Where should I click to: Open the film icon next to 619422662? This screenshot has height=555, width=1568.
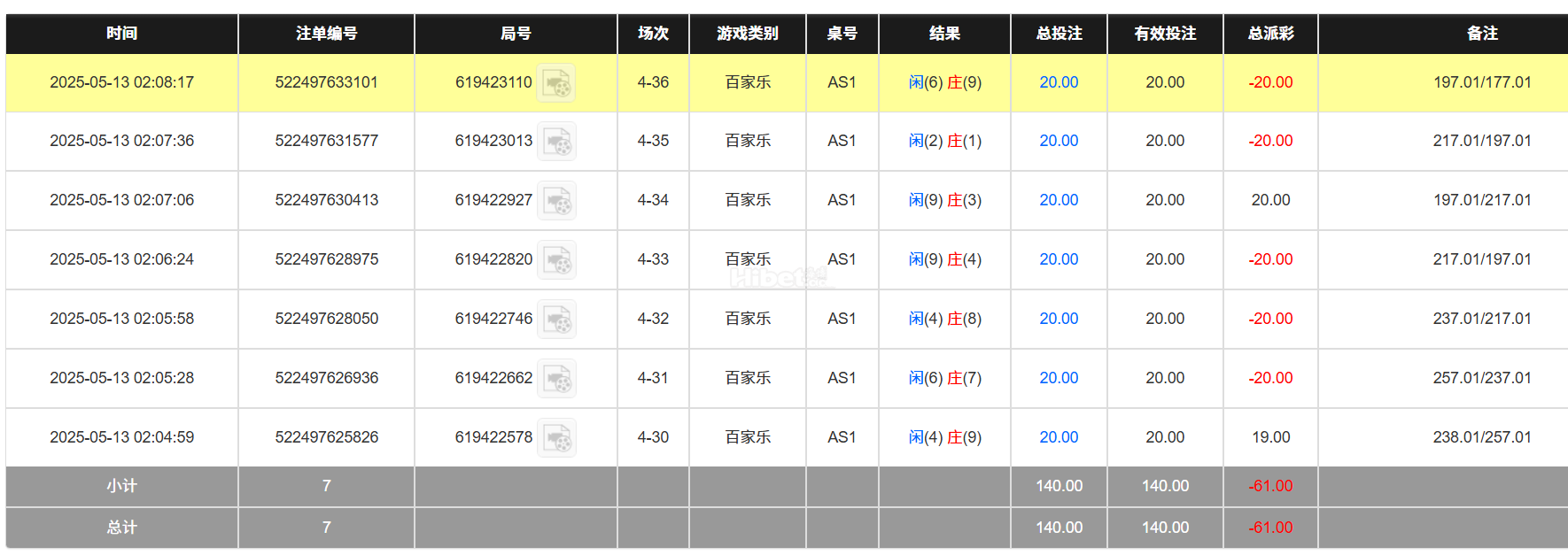(556, 378)
